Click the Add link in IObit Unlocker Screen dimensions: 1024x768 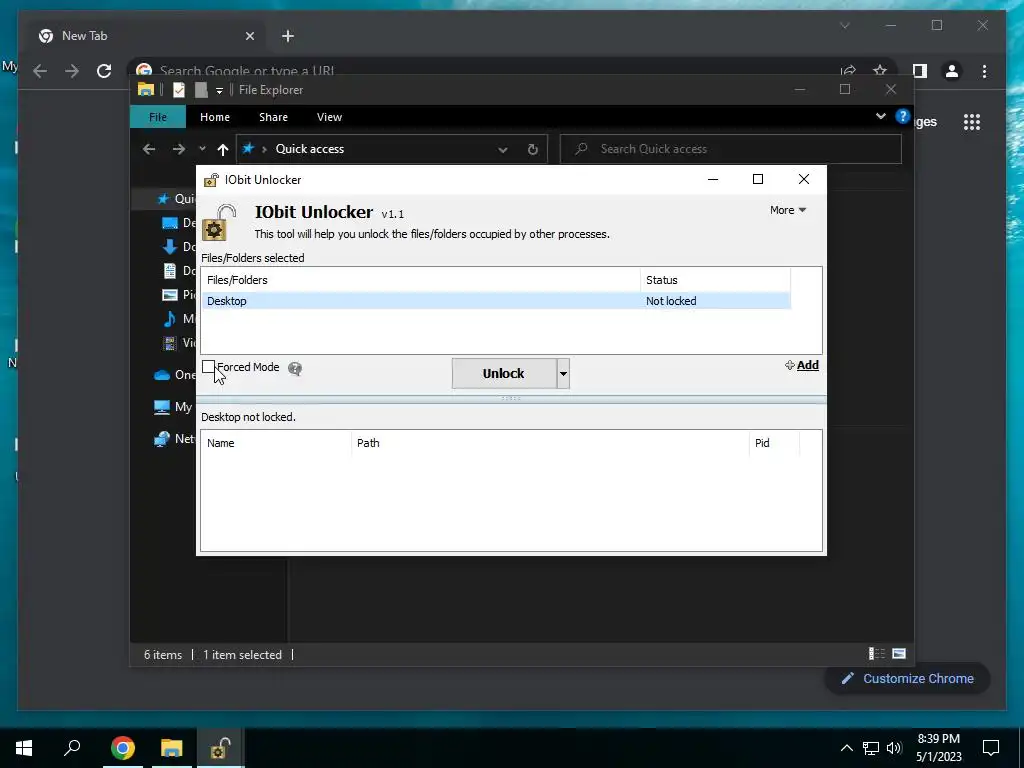802,365
